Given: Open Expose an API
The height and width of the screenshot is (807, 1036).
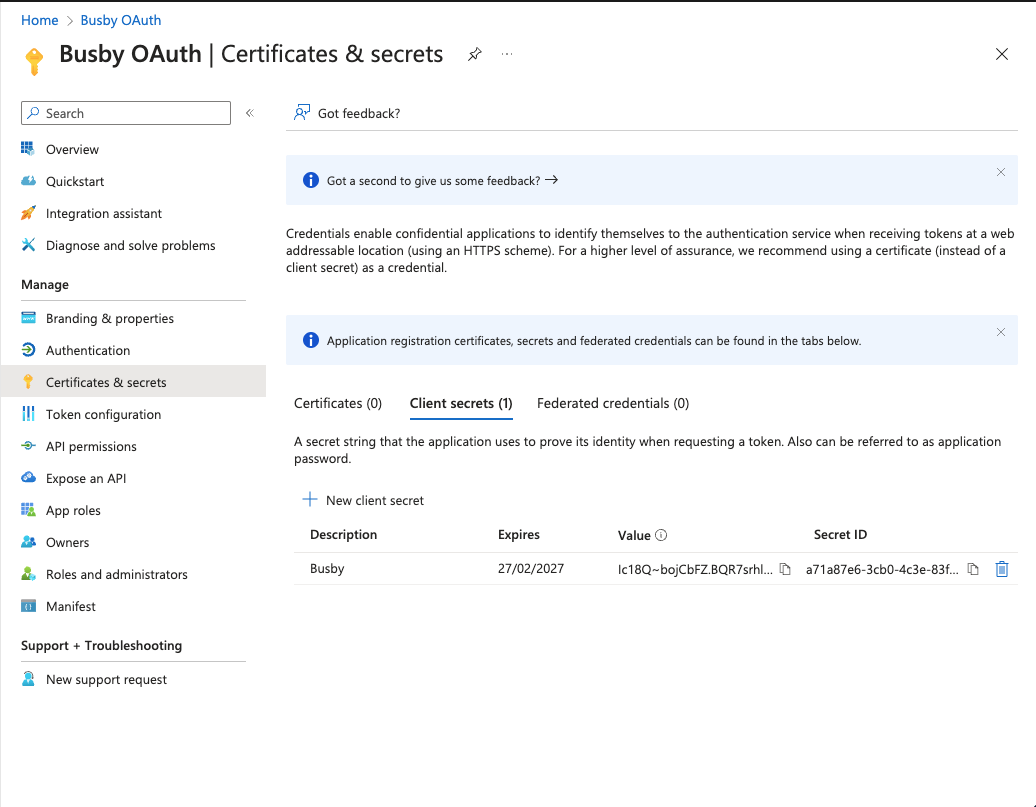Looking at the screenshot, I should [86, 479].
